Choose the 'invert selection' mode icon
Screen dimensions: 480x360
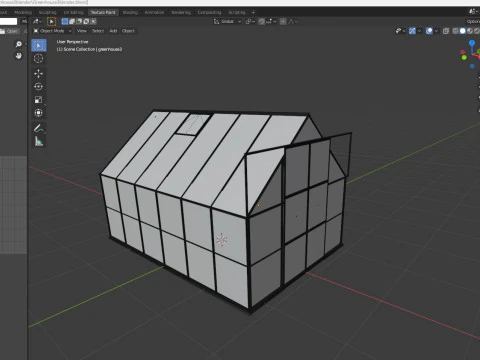point(86,22)
